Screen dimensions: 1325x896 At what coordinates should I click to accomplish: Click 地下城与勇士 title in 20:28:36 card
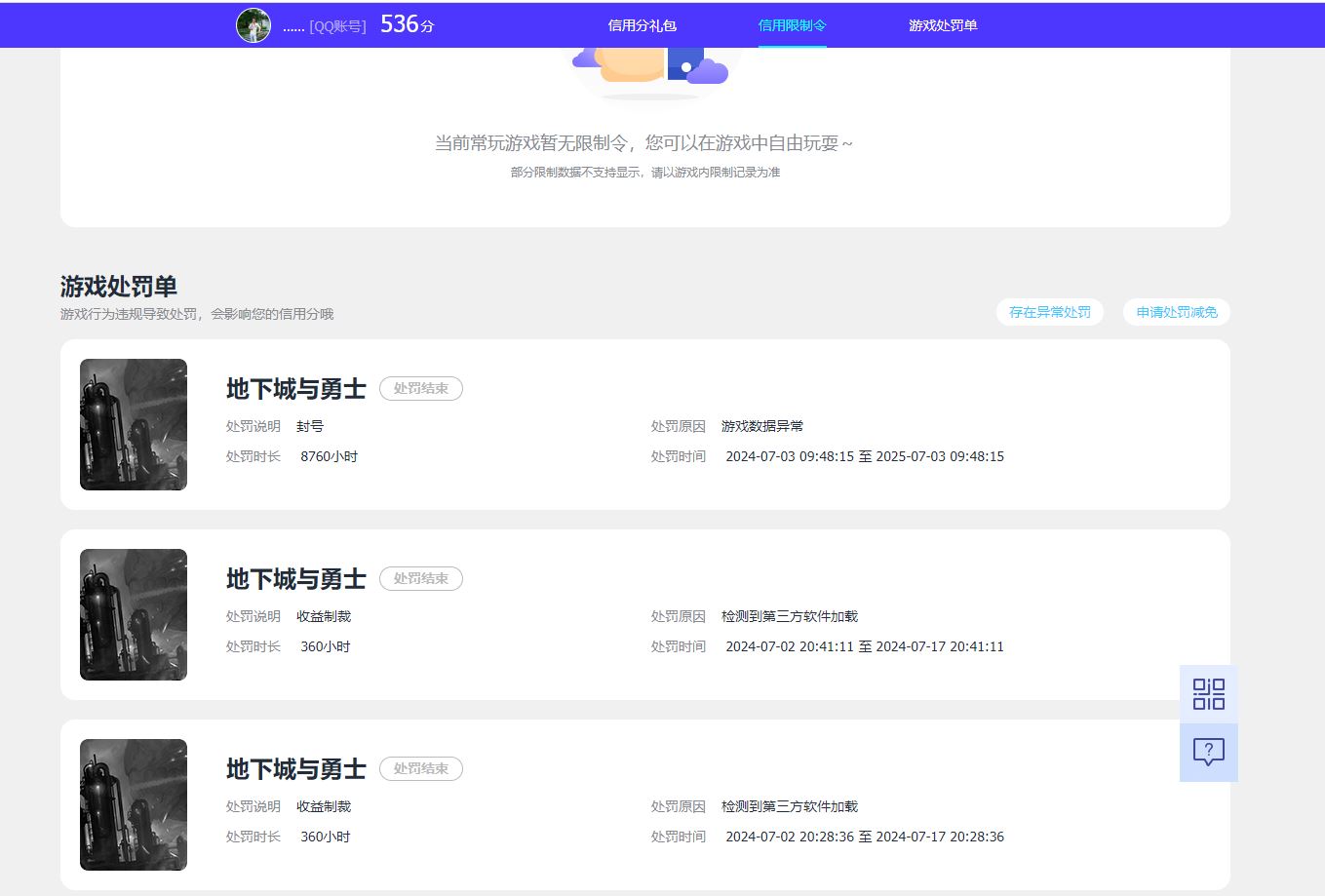(296, 769)
